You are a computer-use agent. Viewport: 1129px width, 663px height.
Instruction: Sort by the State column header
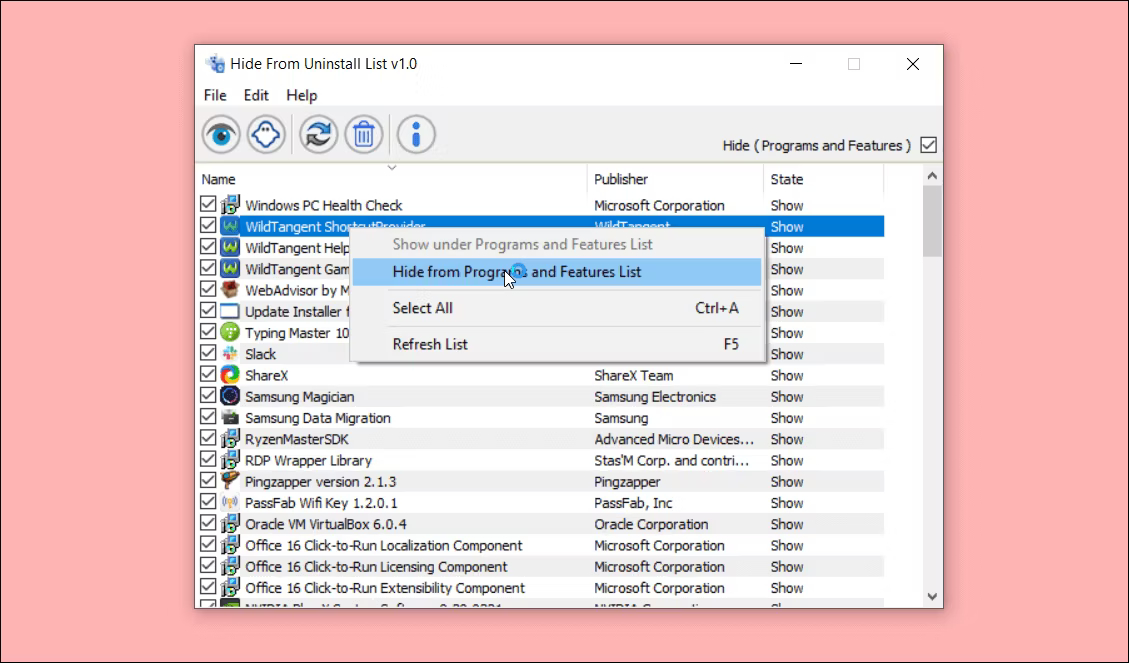(823, 179)
